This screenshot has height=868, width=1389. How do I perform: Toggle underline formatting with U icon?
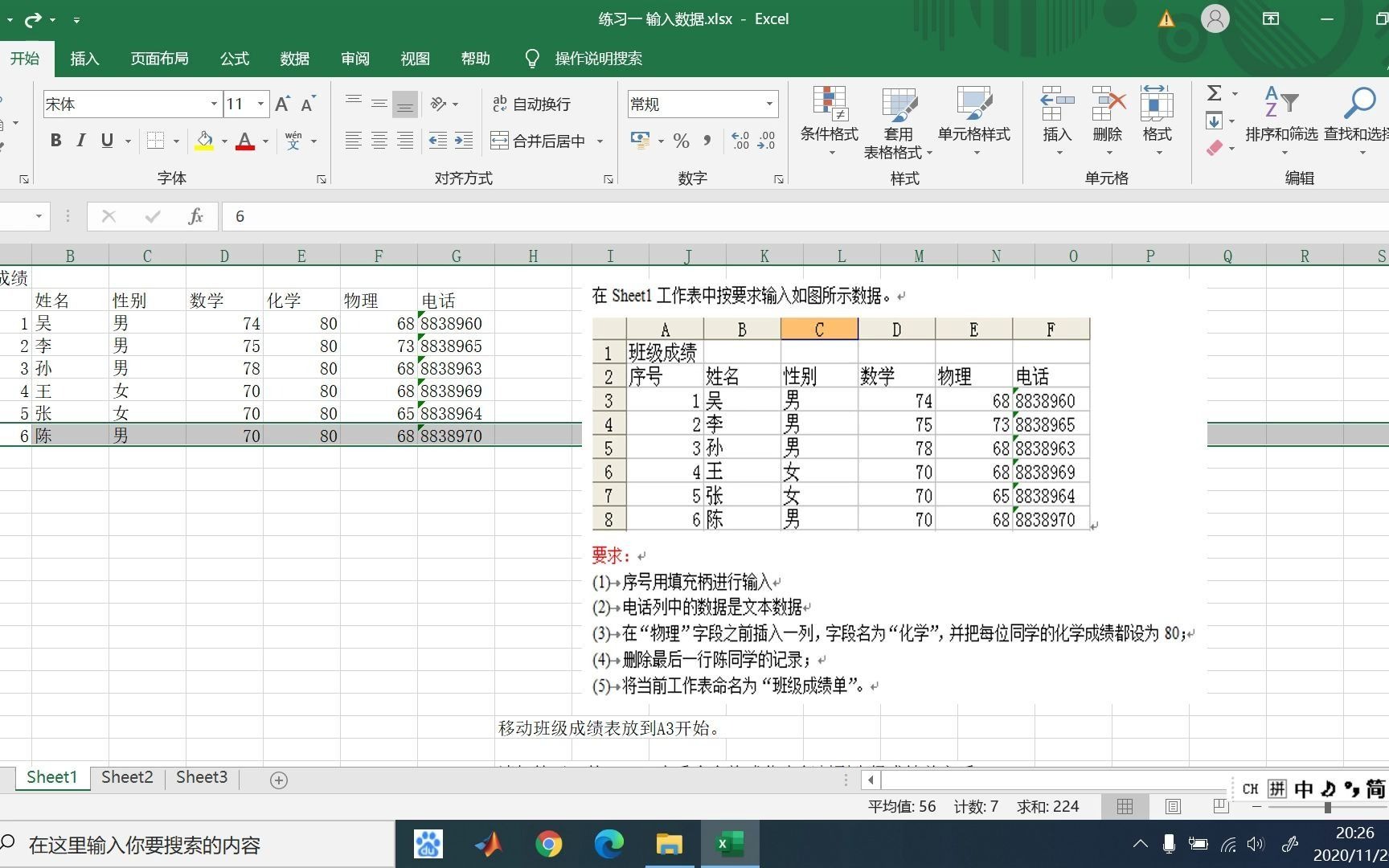point(106,140)
